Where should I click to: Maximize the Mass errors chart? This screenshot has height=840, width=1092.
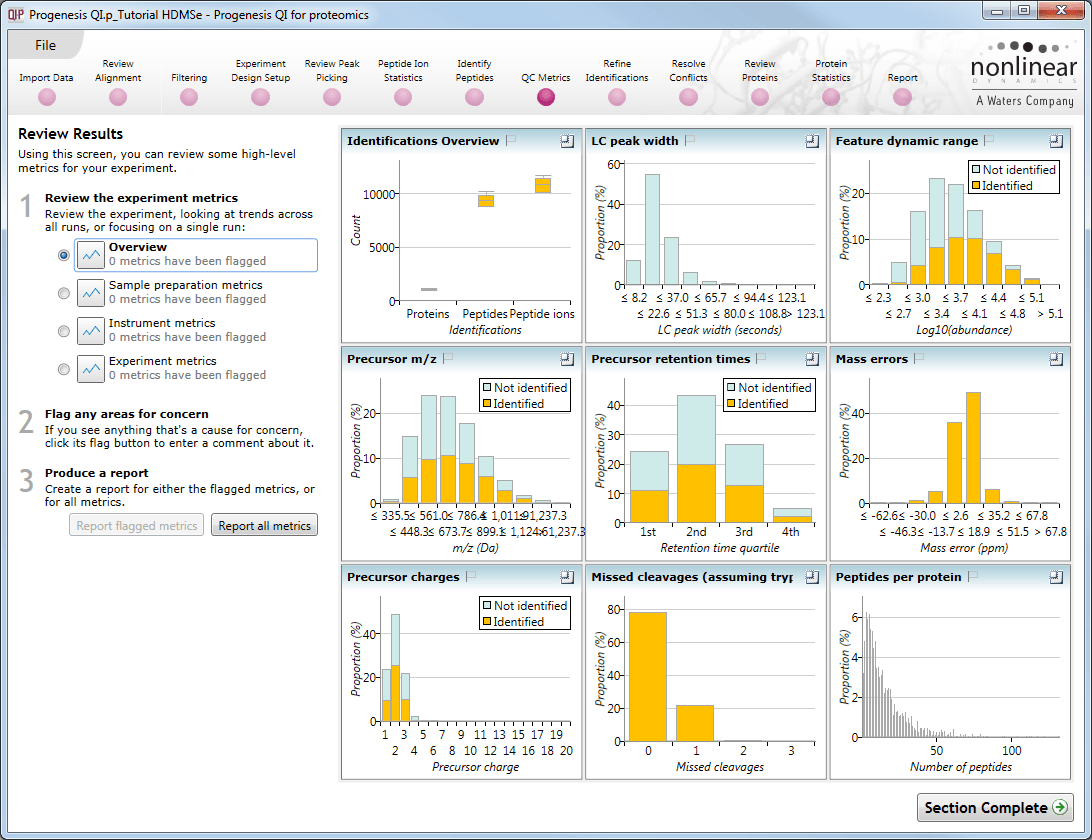click(1056, 359)
